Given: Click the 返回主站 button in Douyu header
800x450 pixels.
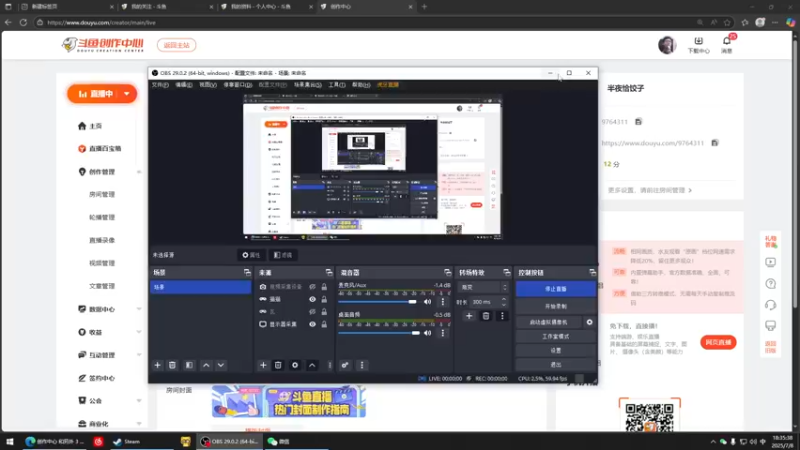Looking at the screenshot, I should coord(177,45).
